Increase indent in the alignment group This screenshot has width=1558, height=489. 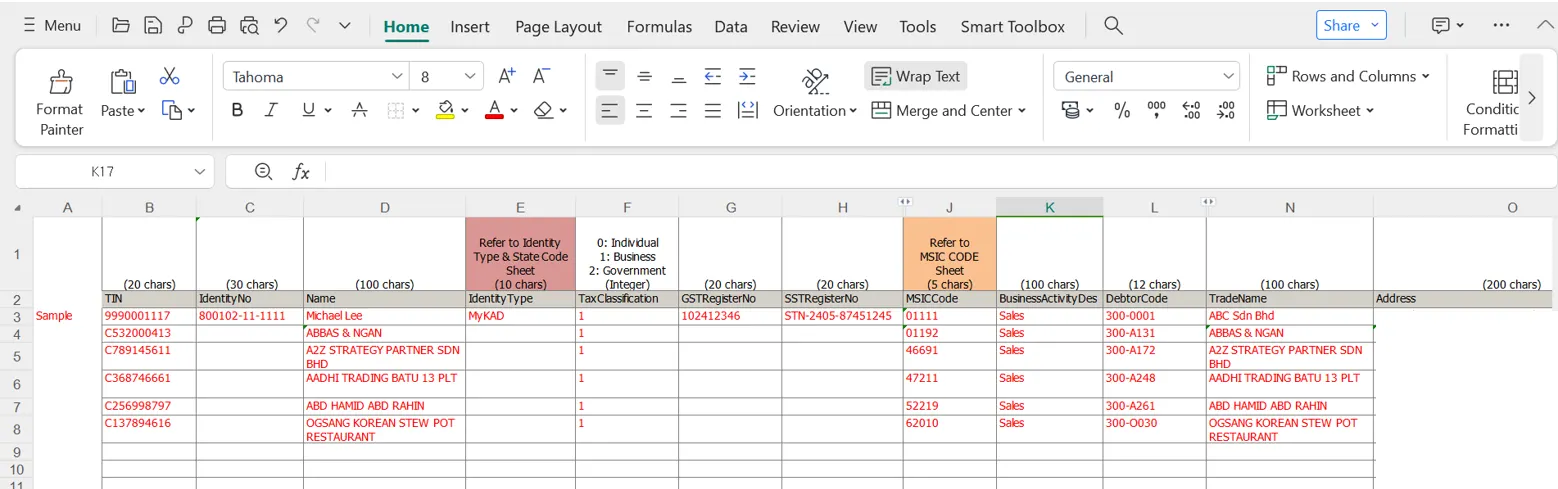point(747,76)
